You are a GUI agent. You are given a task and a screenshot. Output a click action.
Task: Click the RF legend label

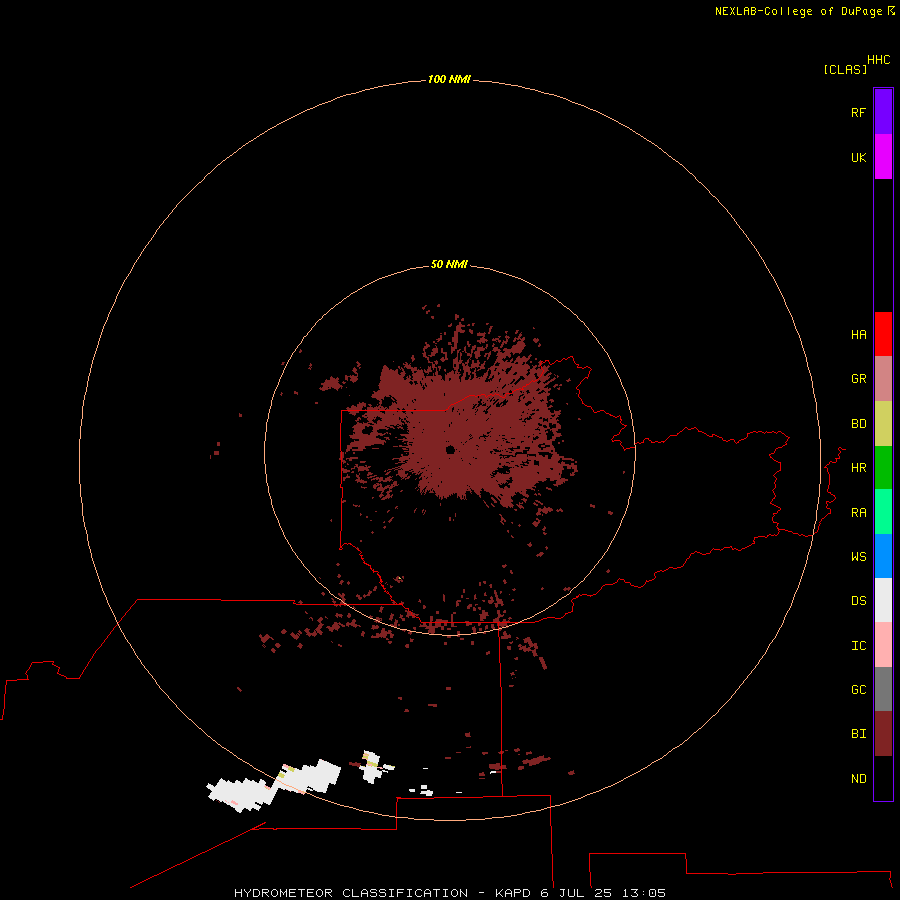coord(858,112)
